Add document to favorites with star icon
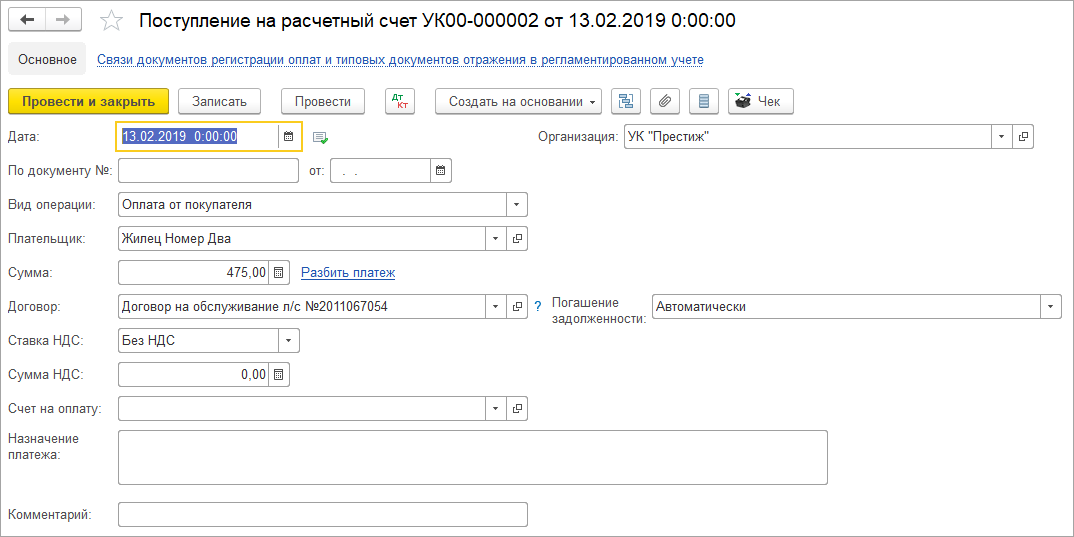Image resolution: width=1074 pixels, height=537 pixels. coord(113,21)
